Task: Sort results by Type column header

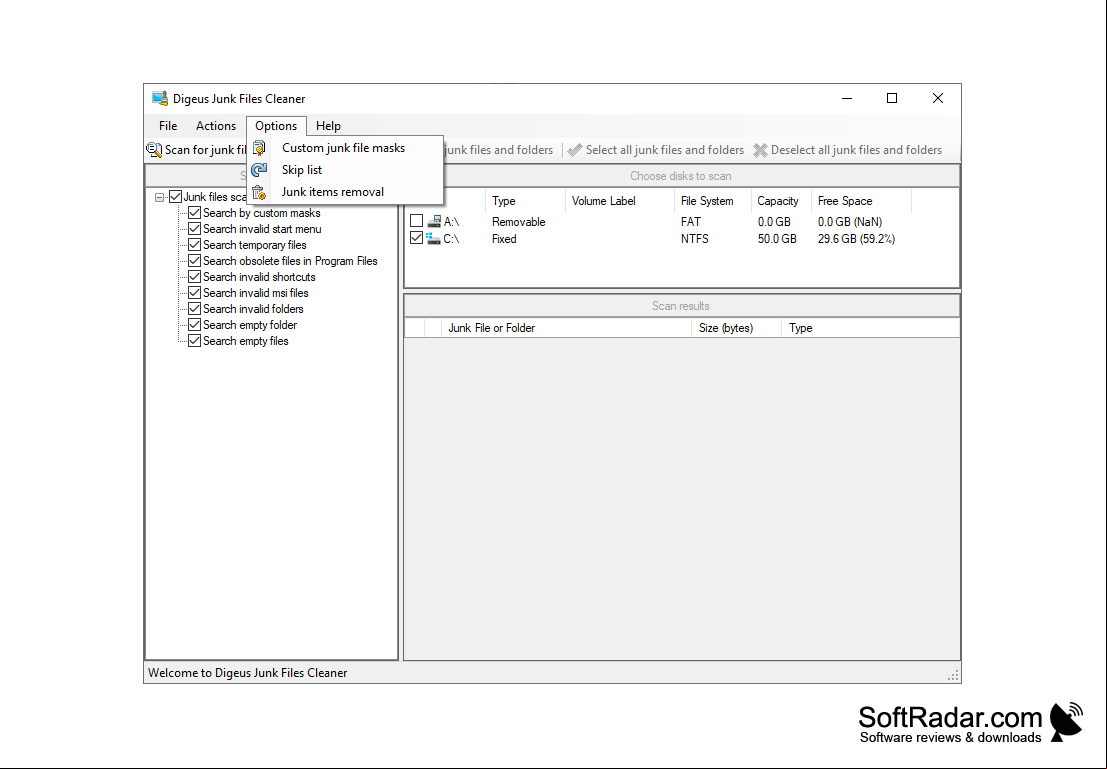Action: [x=870, y=328]
